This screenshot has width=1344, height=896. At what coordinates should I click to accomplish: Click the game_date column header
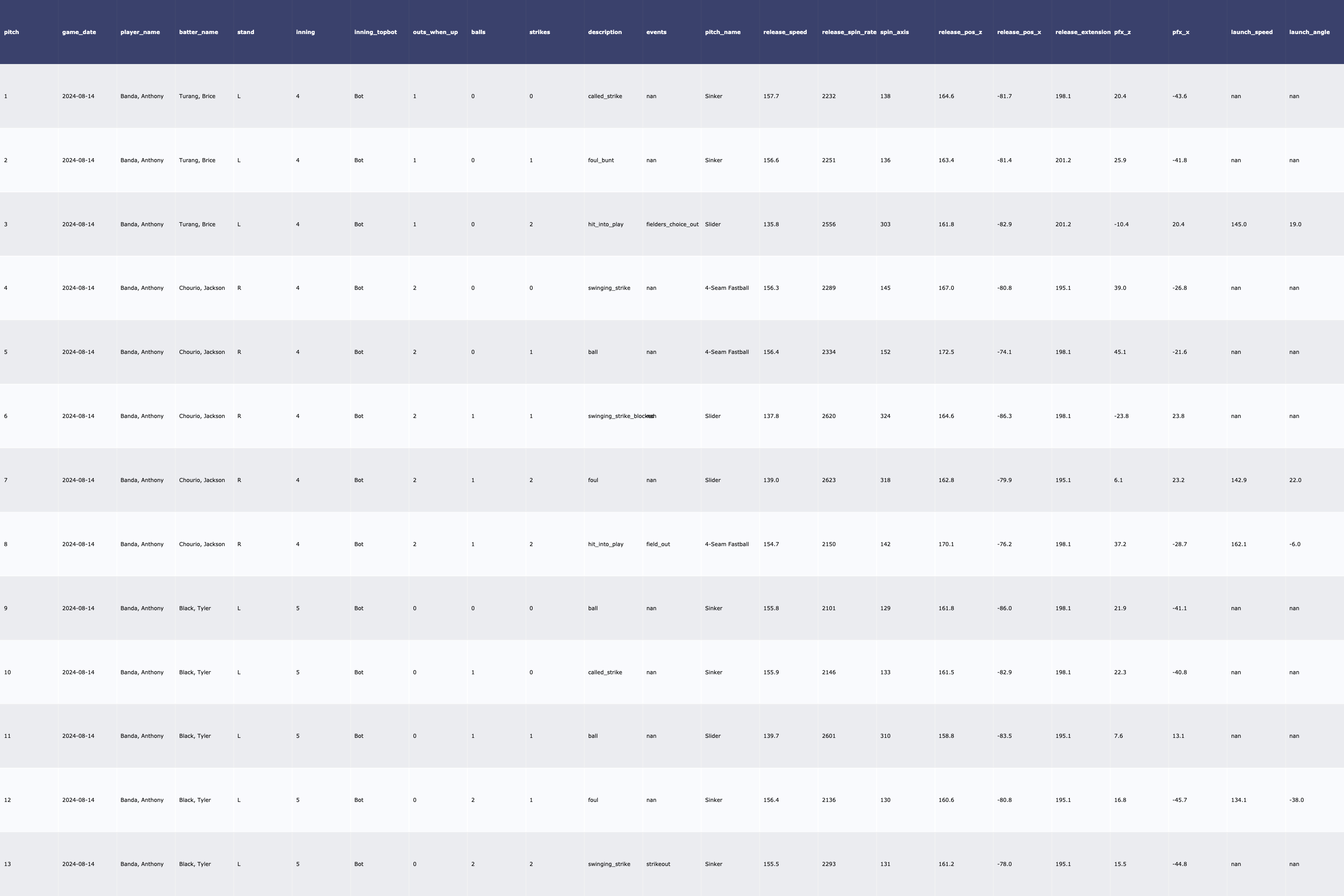pos(79,32)
